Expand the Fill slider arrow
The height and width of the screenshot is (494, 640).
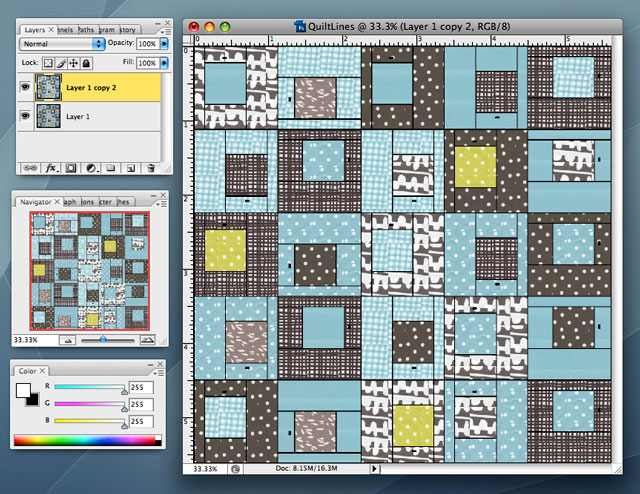tap(164, 62)
